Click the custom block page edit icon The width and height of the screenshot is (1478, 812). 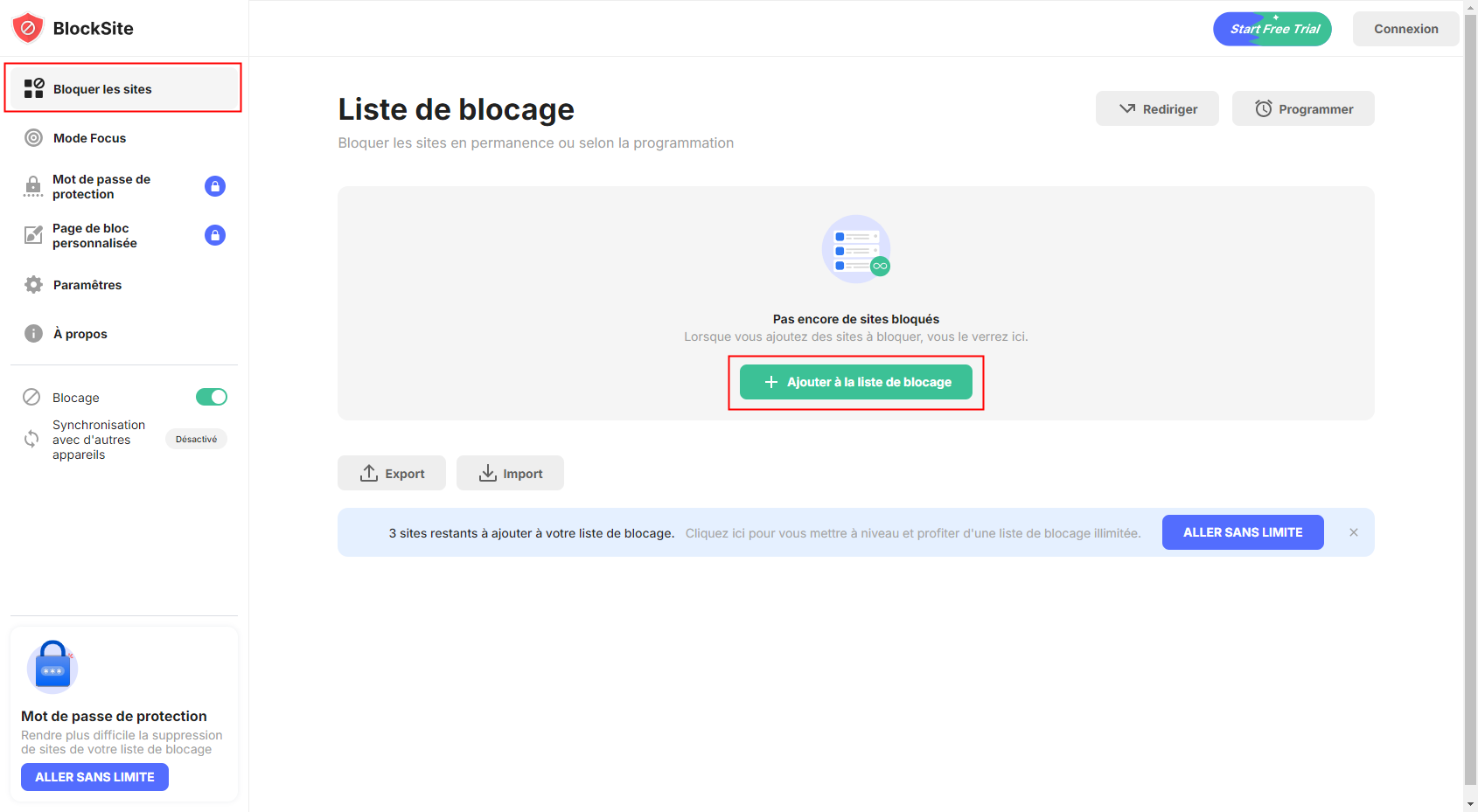coord(33,235)
